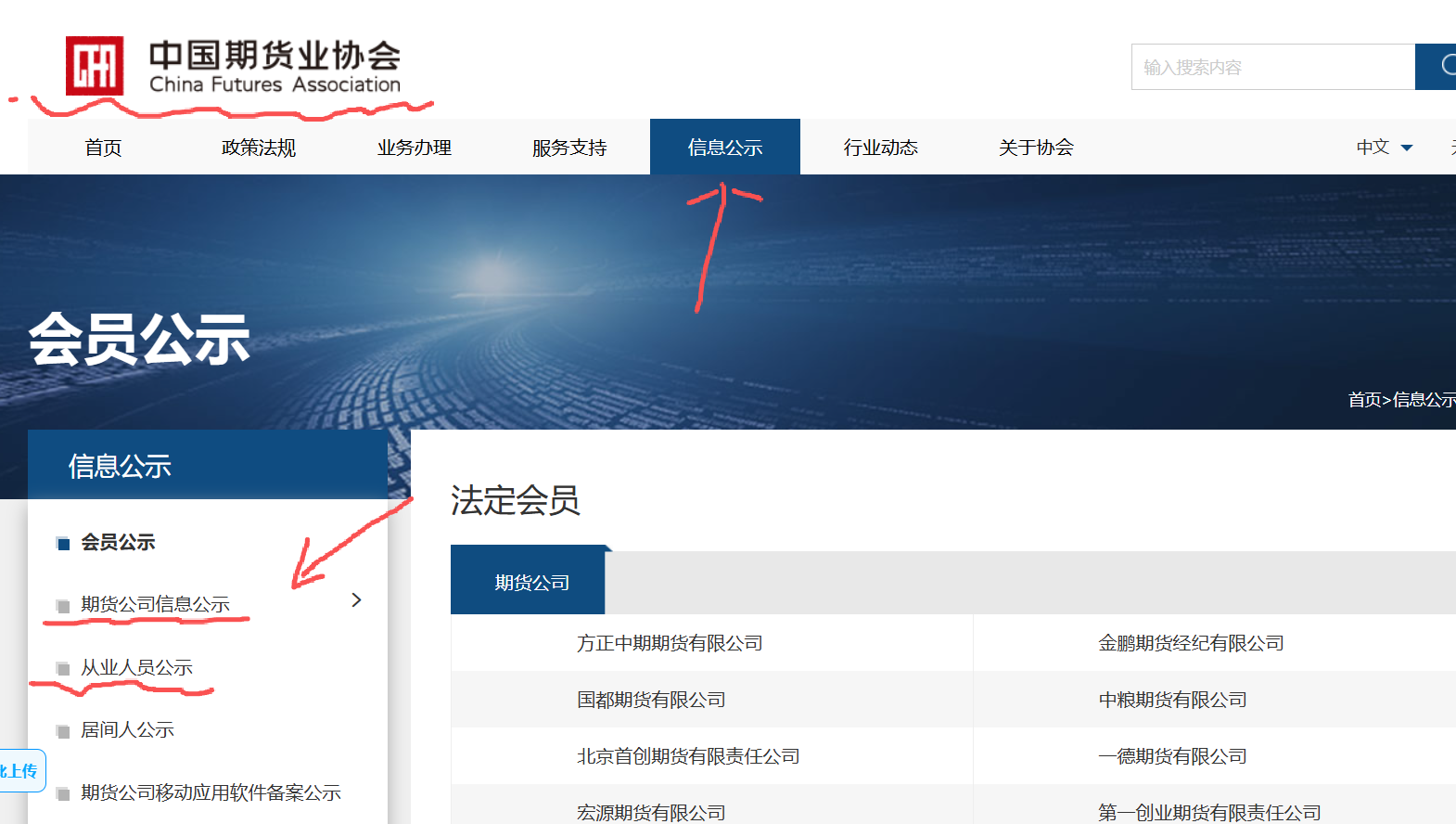Open 行业动态 in the navigation bar
The width and height of the screenshot is (1456, 824).
tap(880, 148)
